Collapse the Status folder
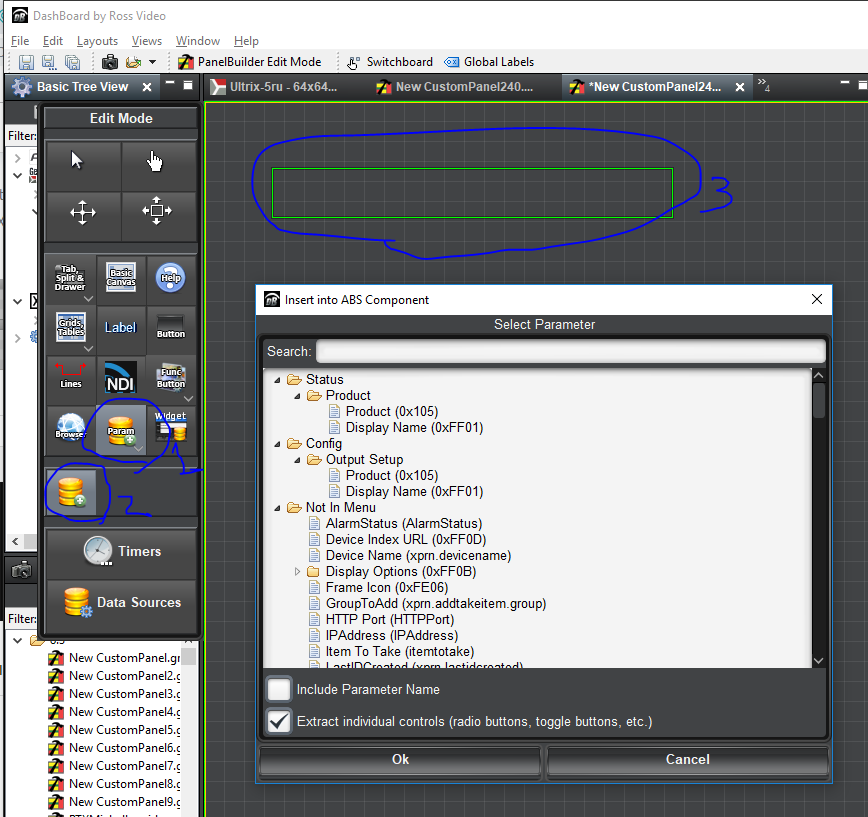This screenshot has height=817, width=868. [277, 380]
